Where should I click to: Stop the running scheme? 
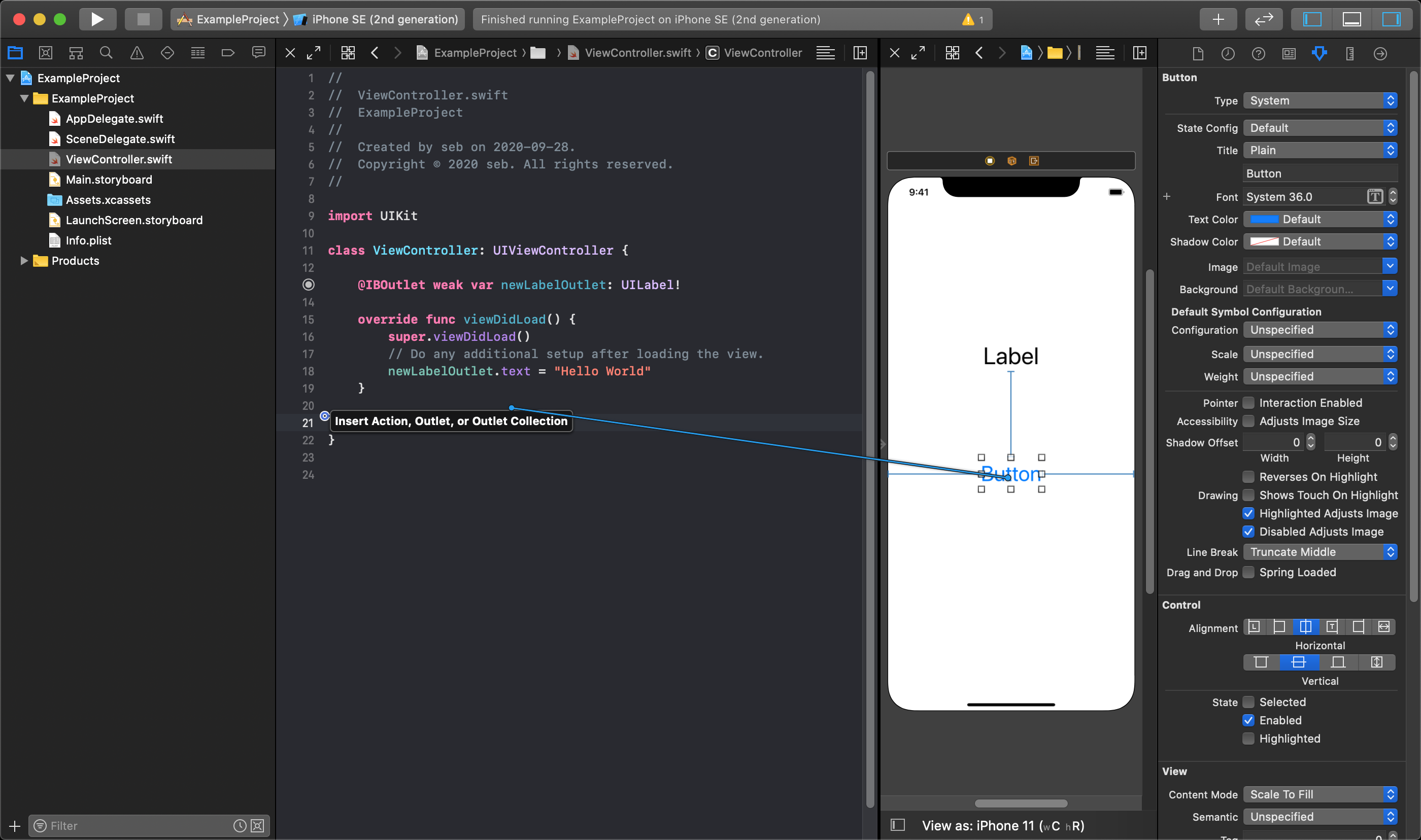(143, 19)
